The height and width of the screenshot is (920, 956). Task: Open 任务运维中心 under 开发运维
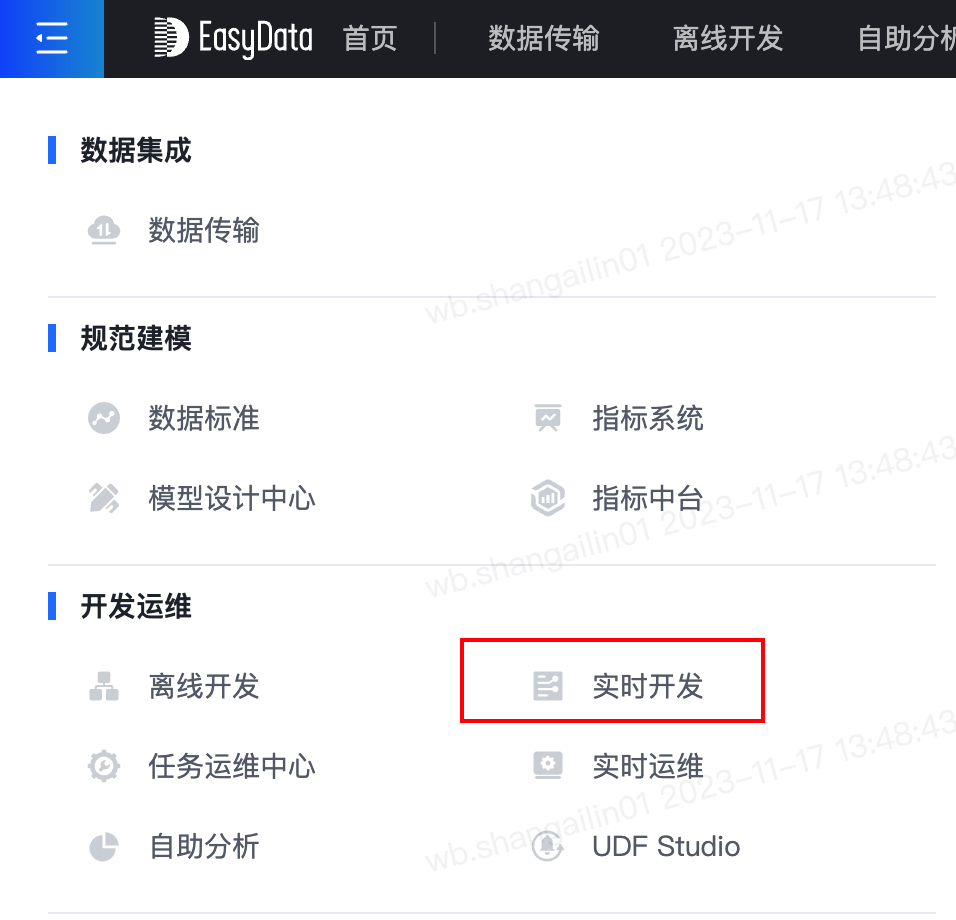[x=232, y=766]
